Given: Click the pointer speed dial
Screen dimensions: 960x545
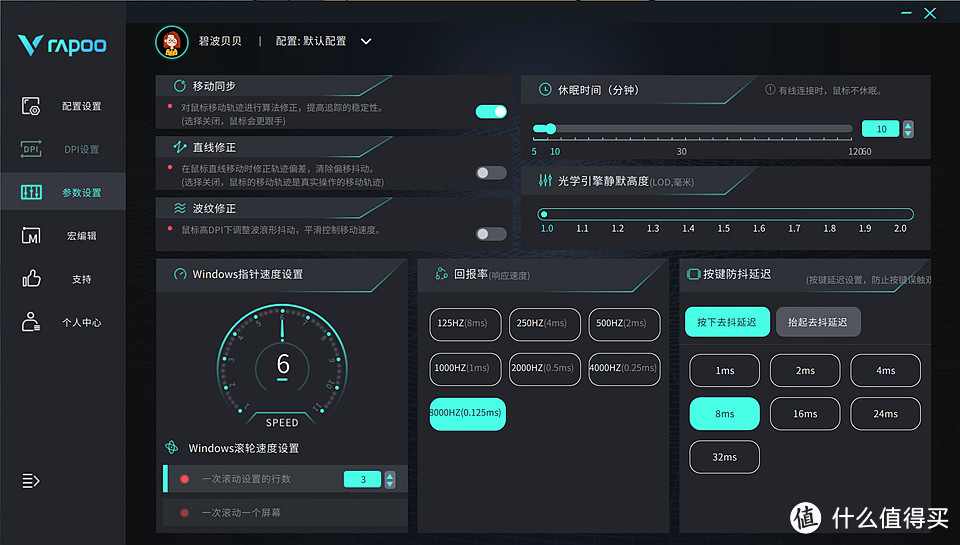Looking at the screenshot, I should (282, 367).
